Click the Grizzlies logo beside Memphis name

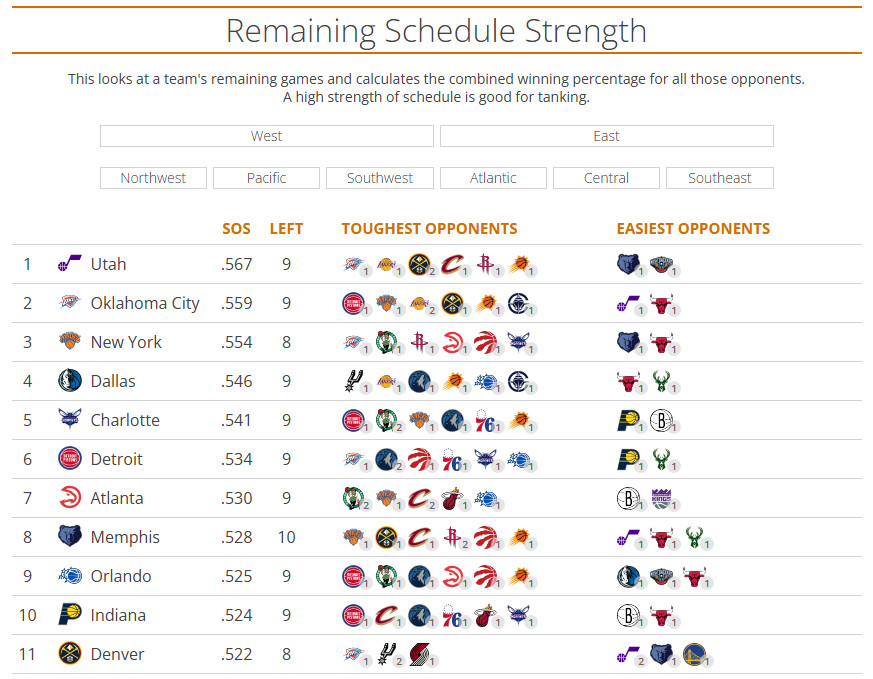69,537
